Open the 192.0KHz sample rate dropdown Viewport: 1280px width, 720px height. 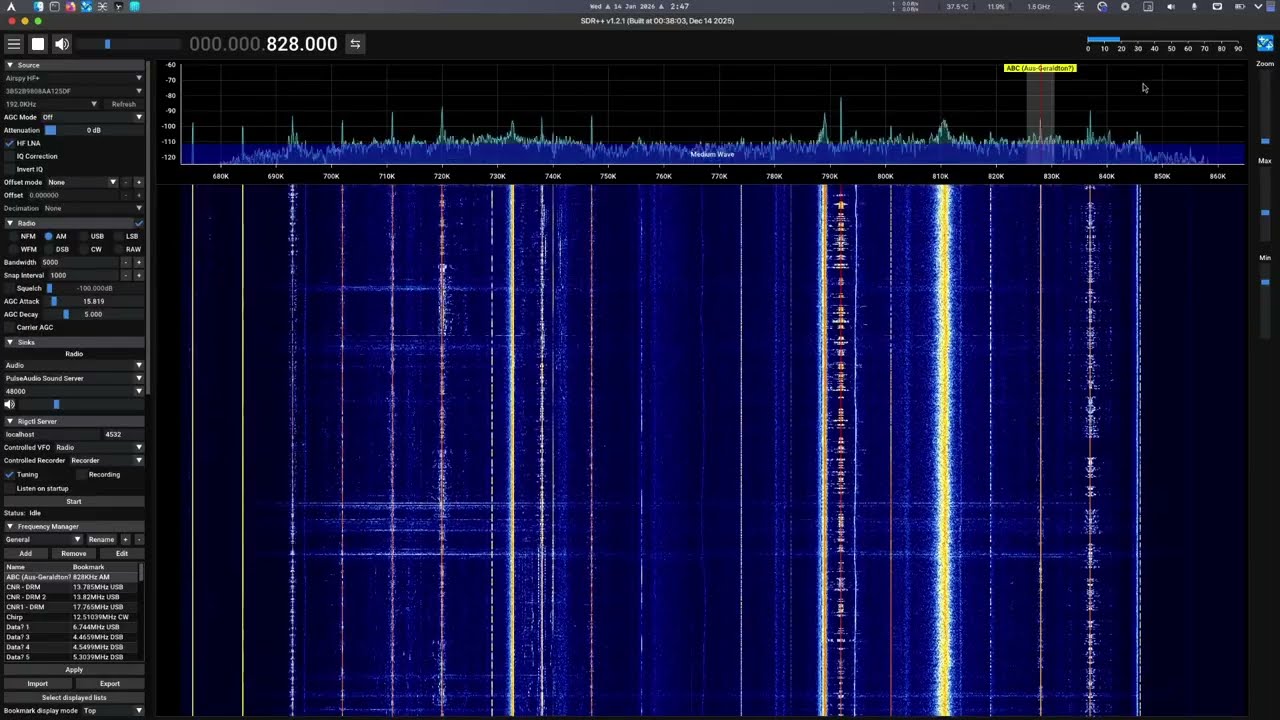(52, 104)
